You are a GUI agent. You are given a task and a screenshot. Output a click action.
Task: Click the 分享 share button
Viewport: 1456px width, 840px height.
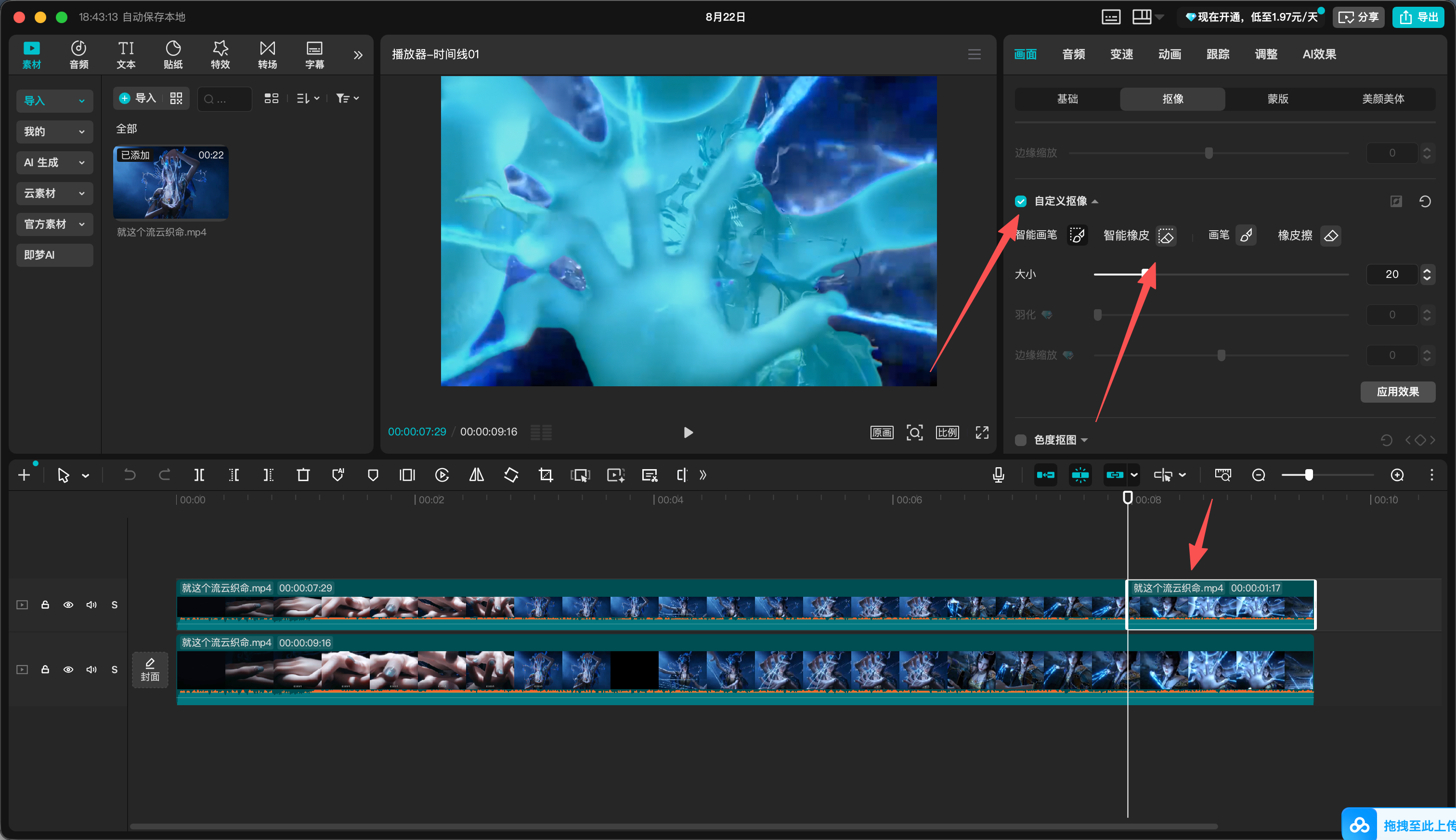tap(1358, 17)
